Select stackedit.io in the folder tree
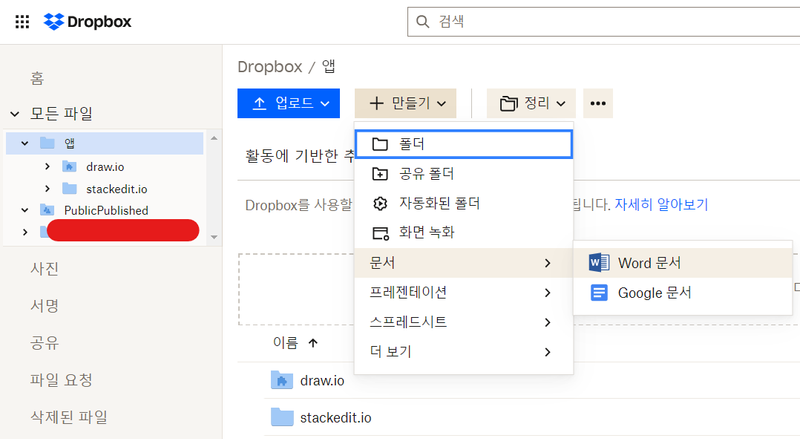 click(116, 189)
